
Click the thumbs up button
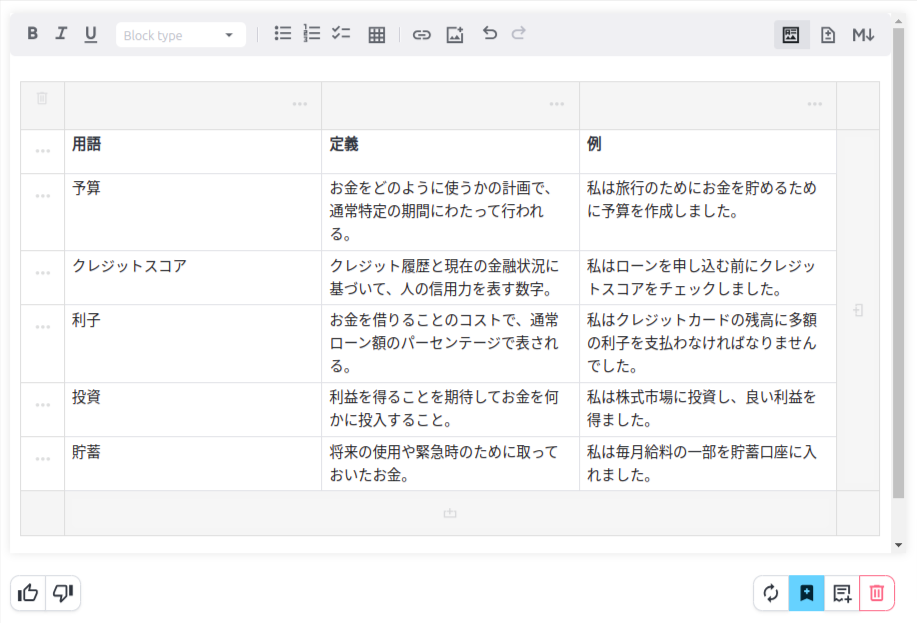(x=28, y=593)
